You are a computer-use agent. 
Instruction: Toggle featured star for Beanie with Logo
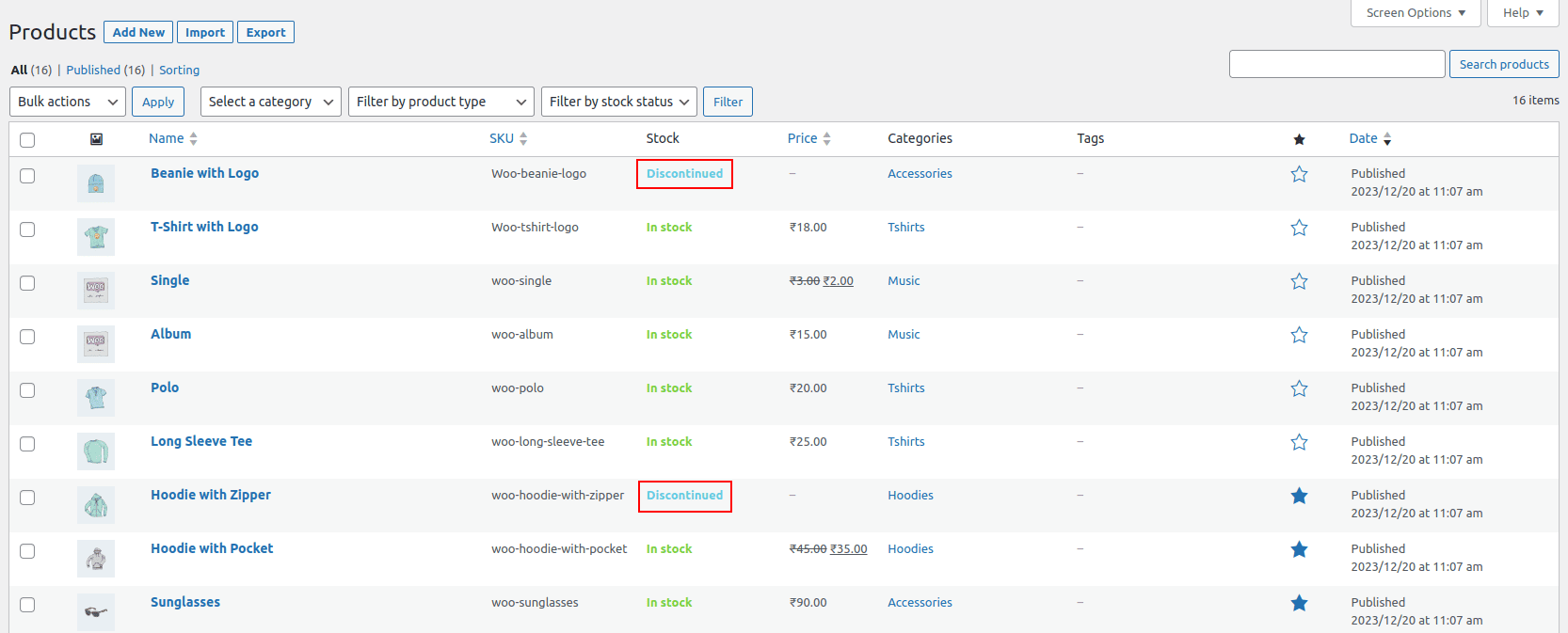pyautogui.click(x=1299, y=174)
